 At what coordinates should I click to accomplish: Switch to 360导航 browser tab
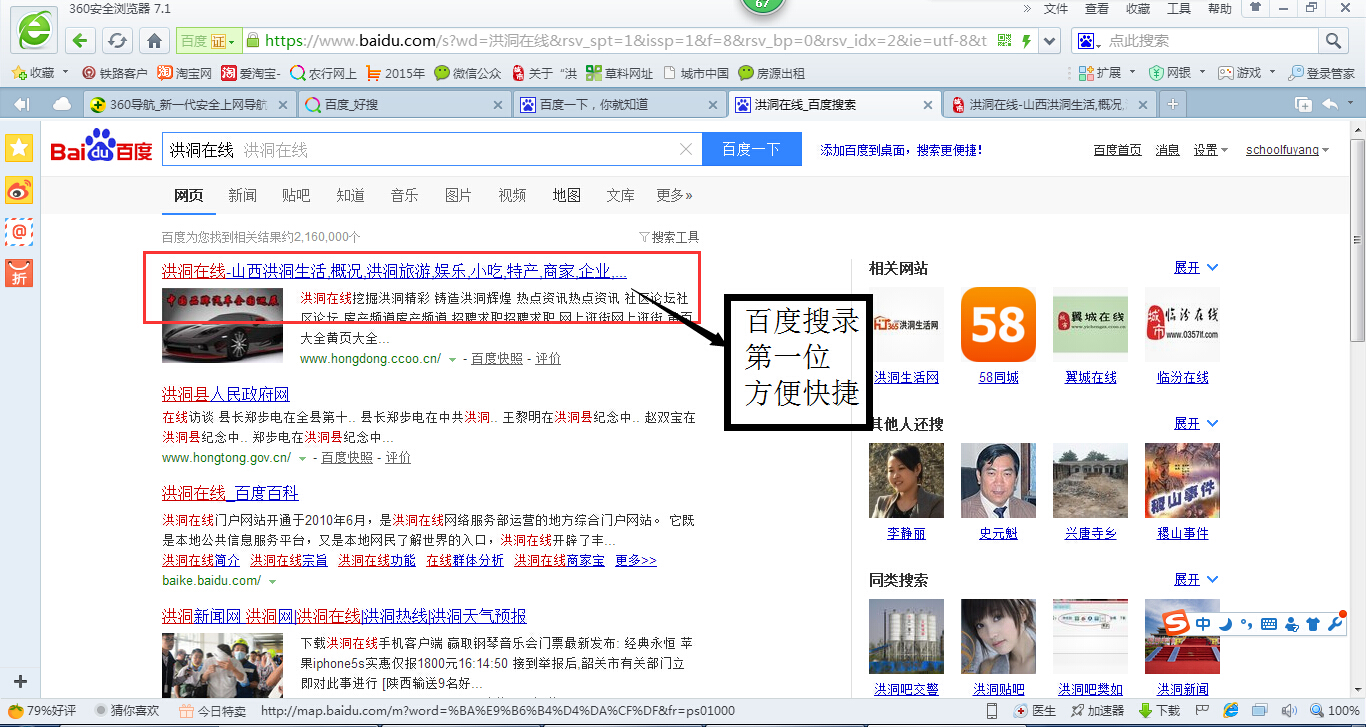pos(188,104)
